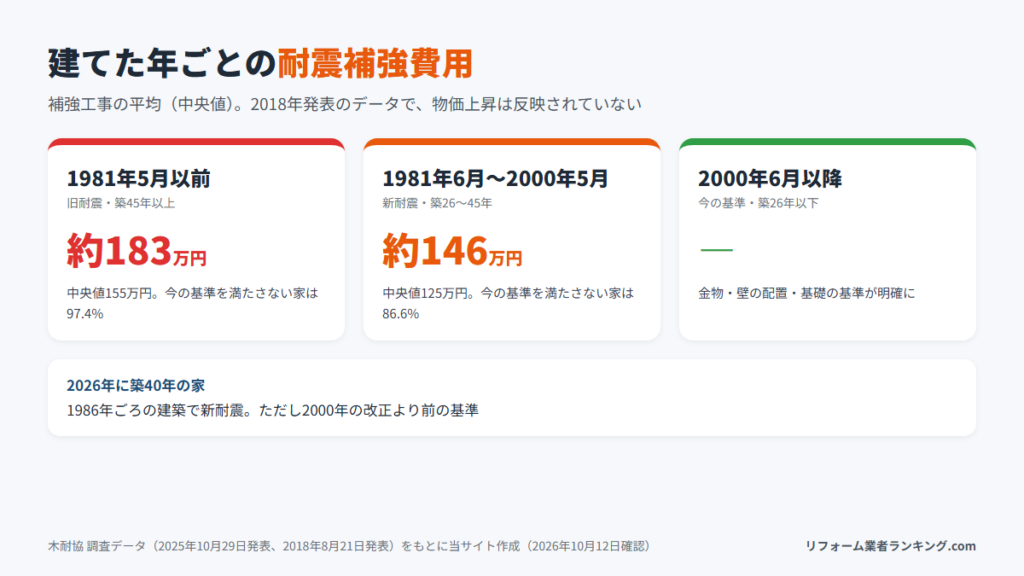The height and width of the screenshot is (576, 1024).
Task: Click the label 今の基準・築26年以下
Action: (x=758, y=203)
